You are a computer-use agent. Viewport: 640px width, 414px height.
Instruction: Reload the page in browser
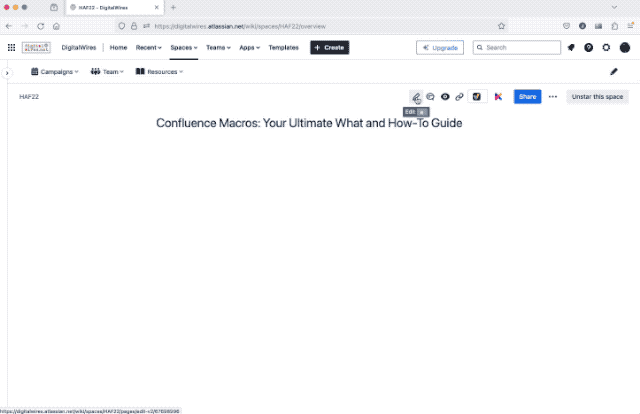pyautogui.click(x=40, y=26)
